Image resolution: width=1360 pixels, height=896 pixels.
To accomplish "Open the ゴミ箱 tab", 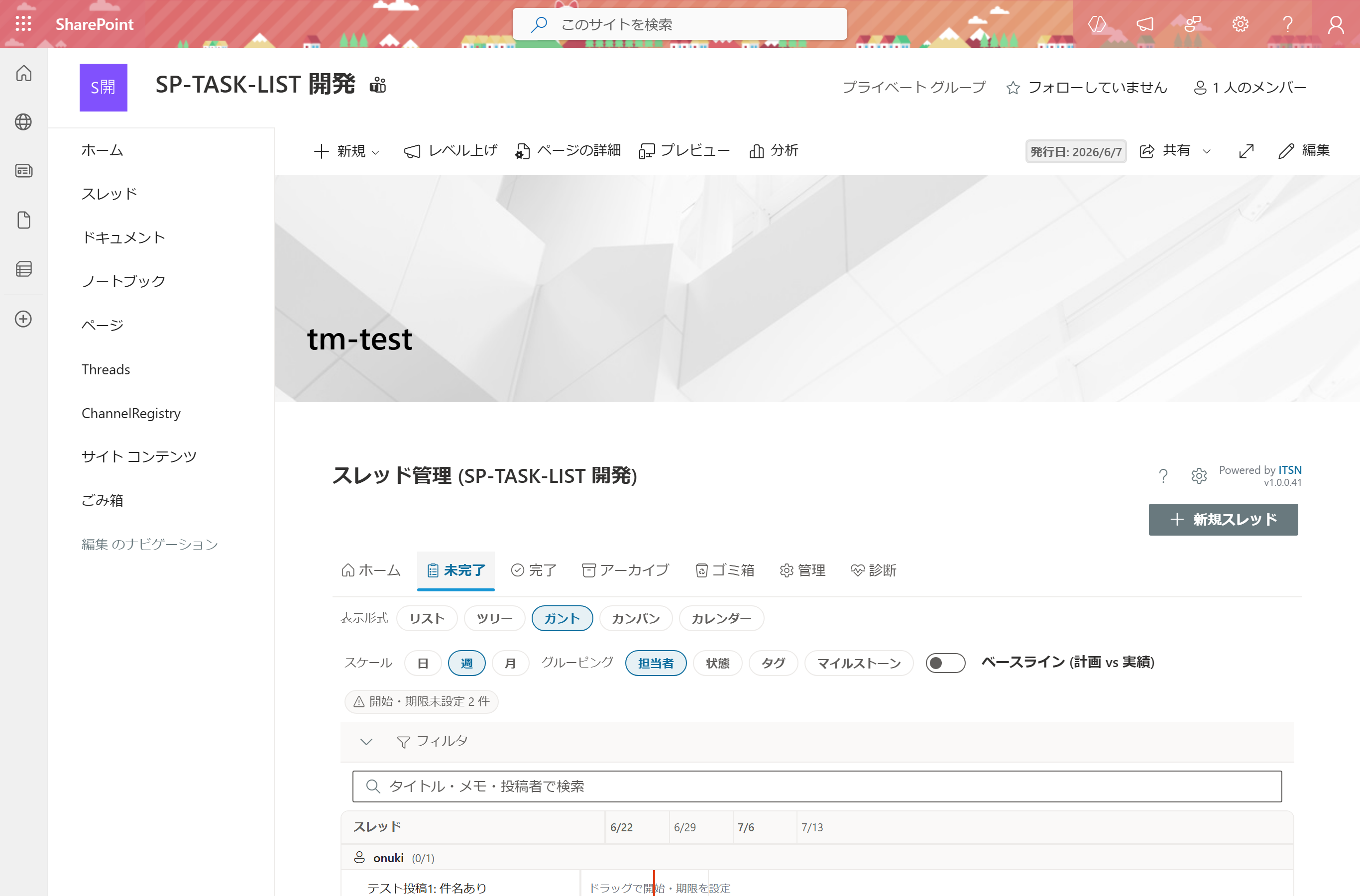I will (725, 570).
